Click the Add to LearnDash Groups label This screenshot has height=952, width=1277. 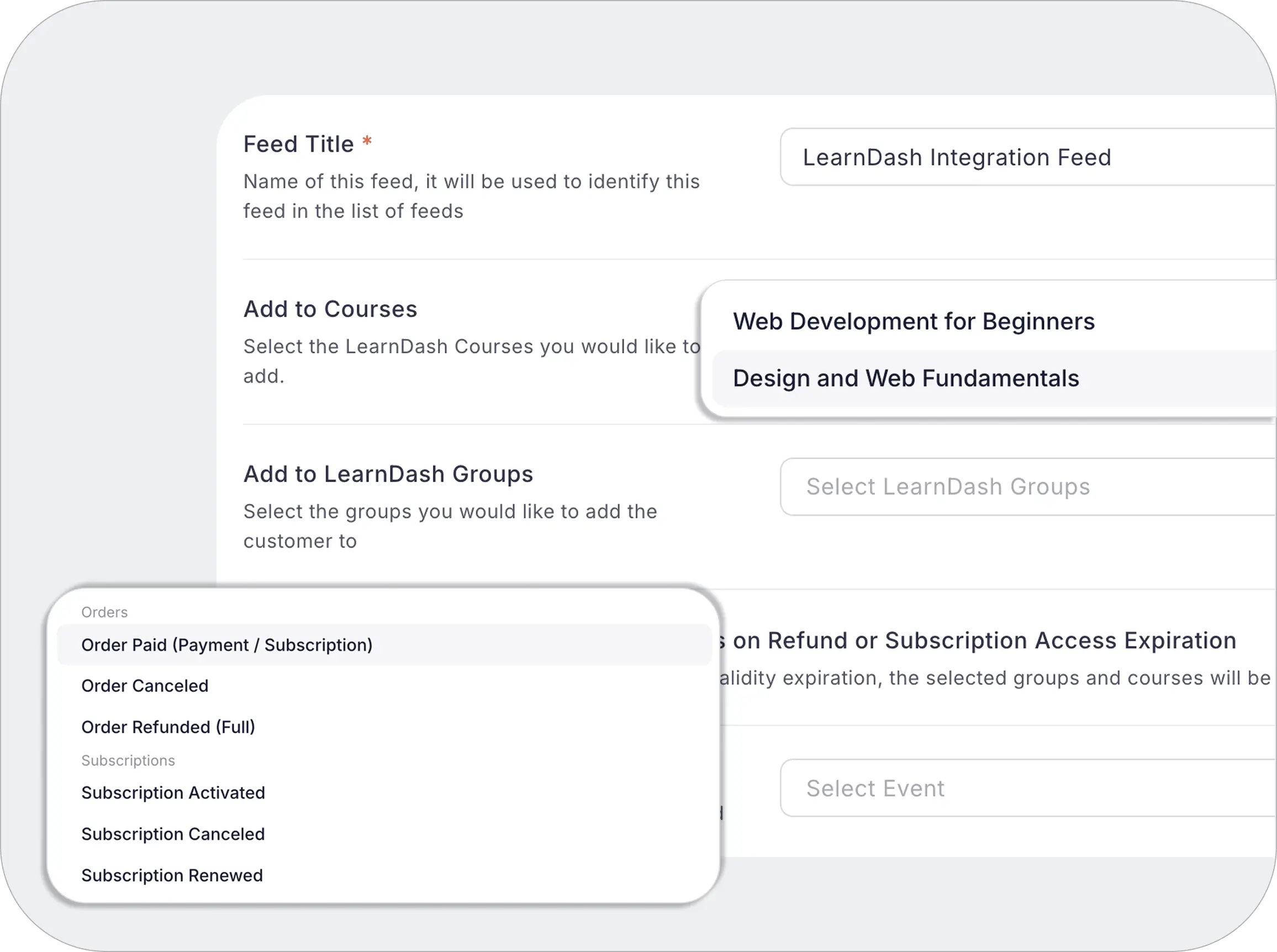(x=388, y=474)
